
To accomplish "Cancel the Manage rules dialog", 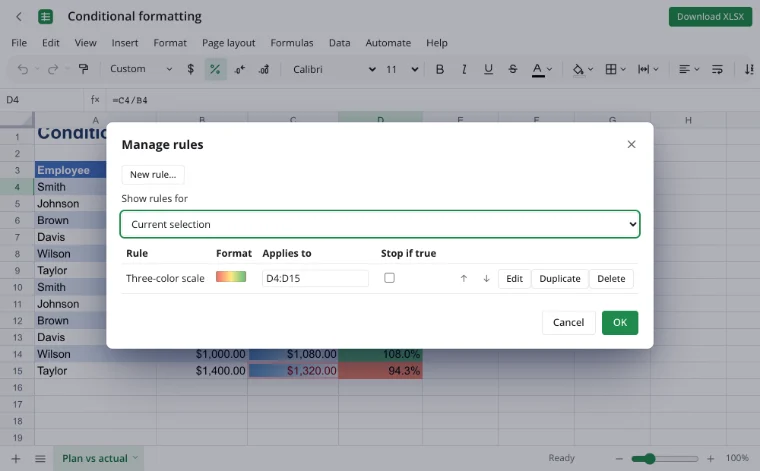I will click(x=568, y=323).
